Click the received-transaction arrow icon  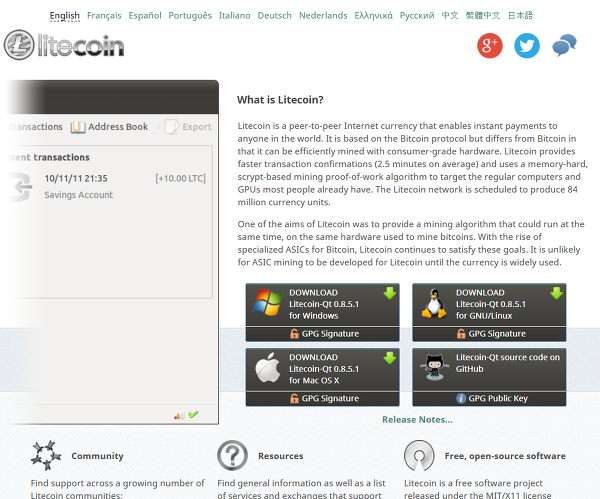21,187
